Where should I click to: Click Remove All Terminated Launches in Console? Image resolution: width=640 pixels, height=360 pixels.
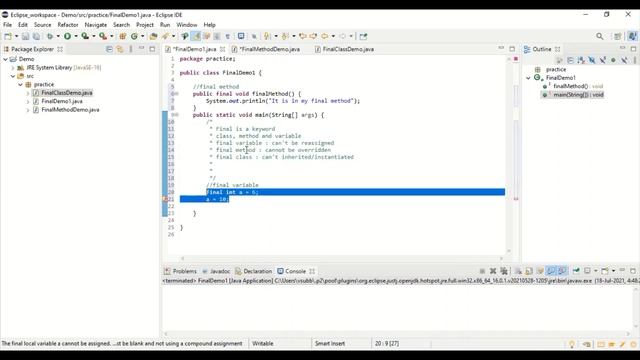tap(504, 271)
